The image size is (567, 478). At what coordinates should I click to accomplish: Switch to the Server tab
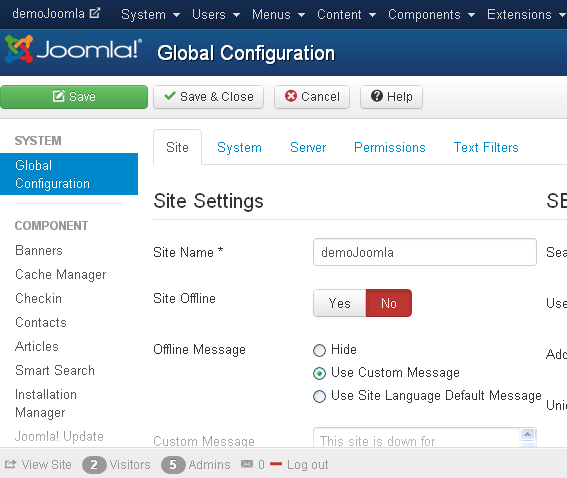coord(308,148)
